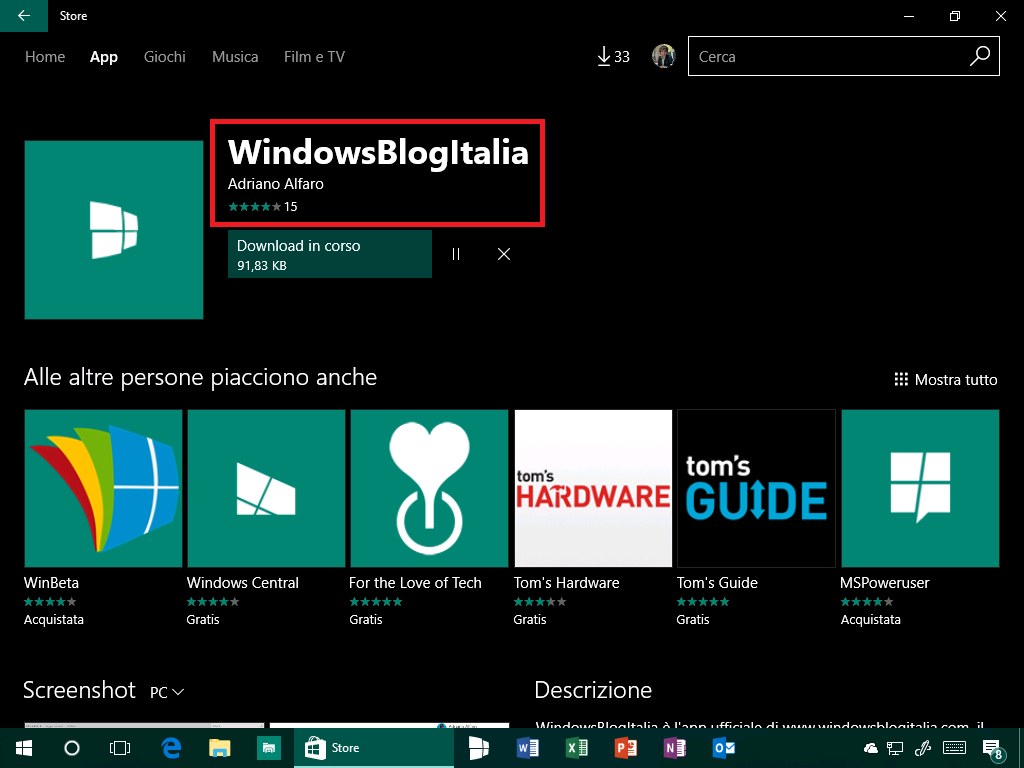Open the downloads queue showing 33

[613, 57]
